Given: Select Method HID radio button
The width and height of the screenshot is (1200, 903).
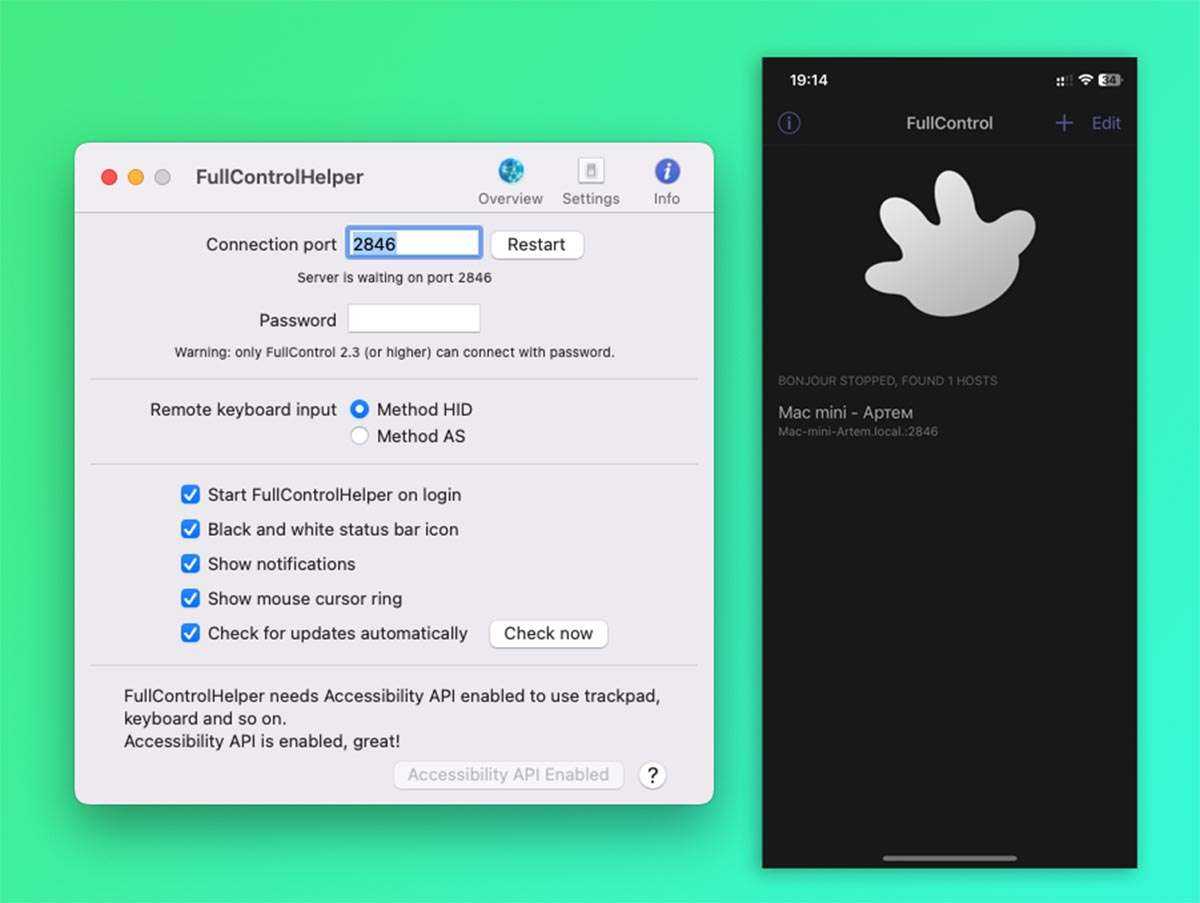Looking at the screenshot, I should (x=360, y=409).
